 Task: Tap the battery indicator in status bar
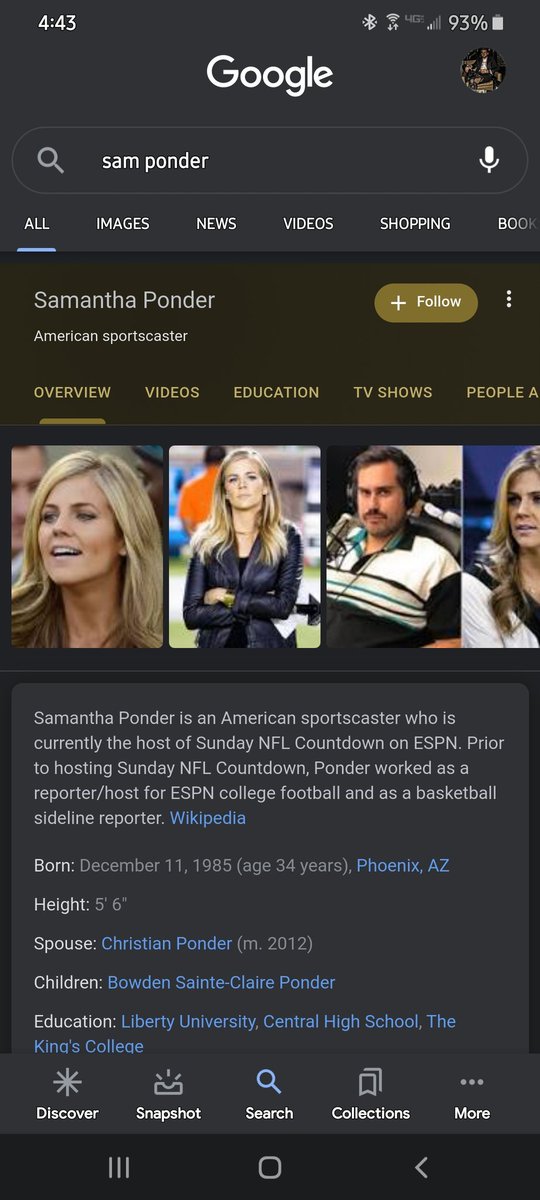[498, 22]
